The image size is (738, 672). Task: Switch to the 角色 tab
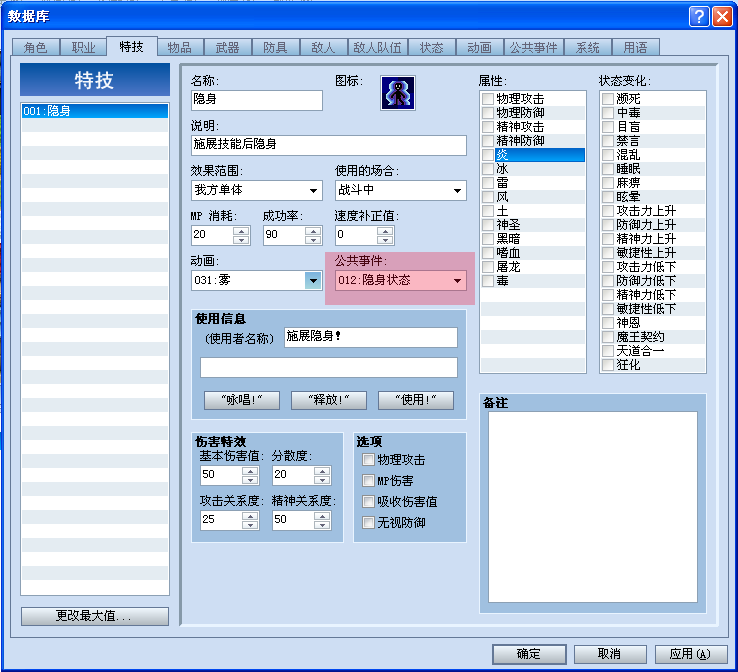pos(36,48)
